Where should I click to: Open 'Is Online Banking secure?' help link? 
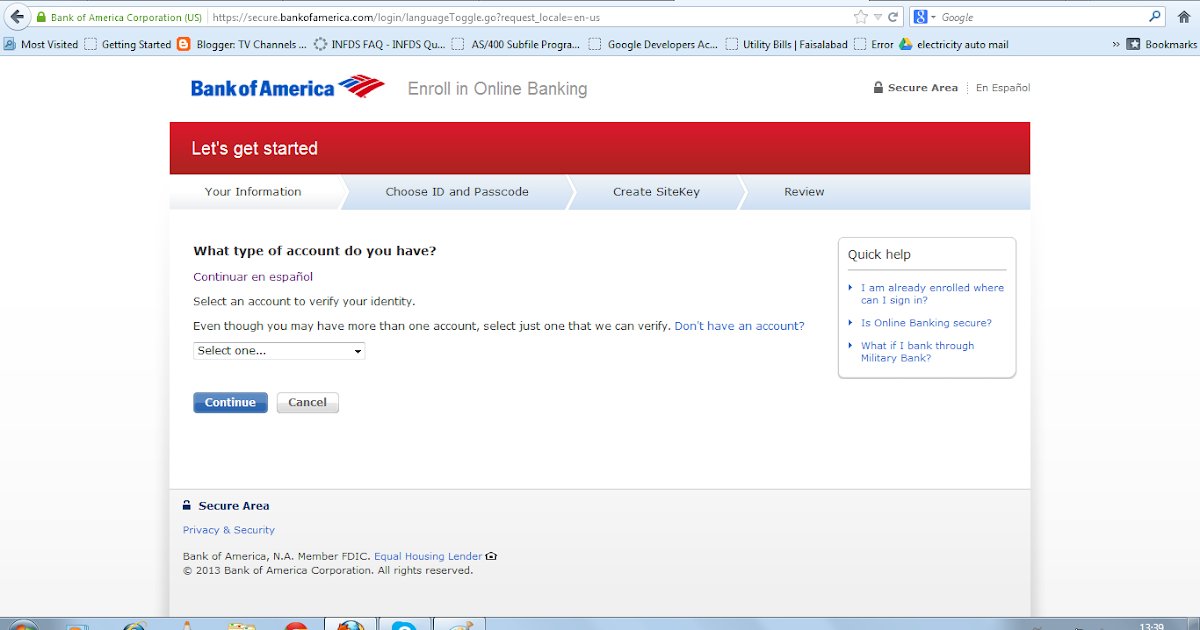(926, 323)
